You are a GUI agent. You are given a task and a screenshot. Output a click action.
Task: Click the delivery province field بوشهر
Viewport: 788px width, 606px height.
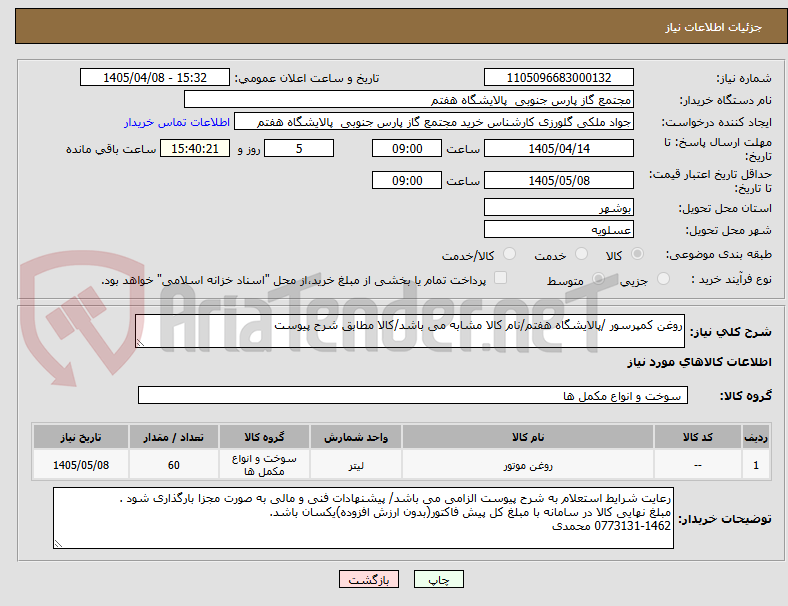(558, 207)
